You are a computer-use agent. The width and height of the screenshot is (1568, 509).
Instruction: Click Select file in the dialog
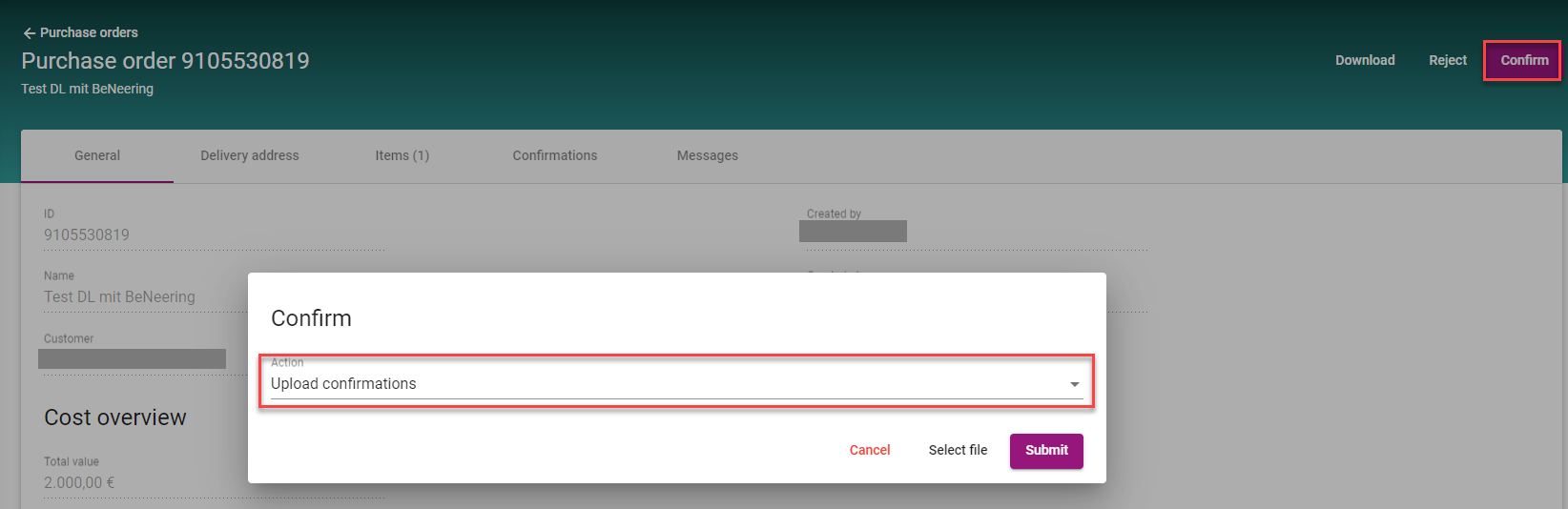click(958, 450)
